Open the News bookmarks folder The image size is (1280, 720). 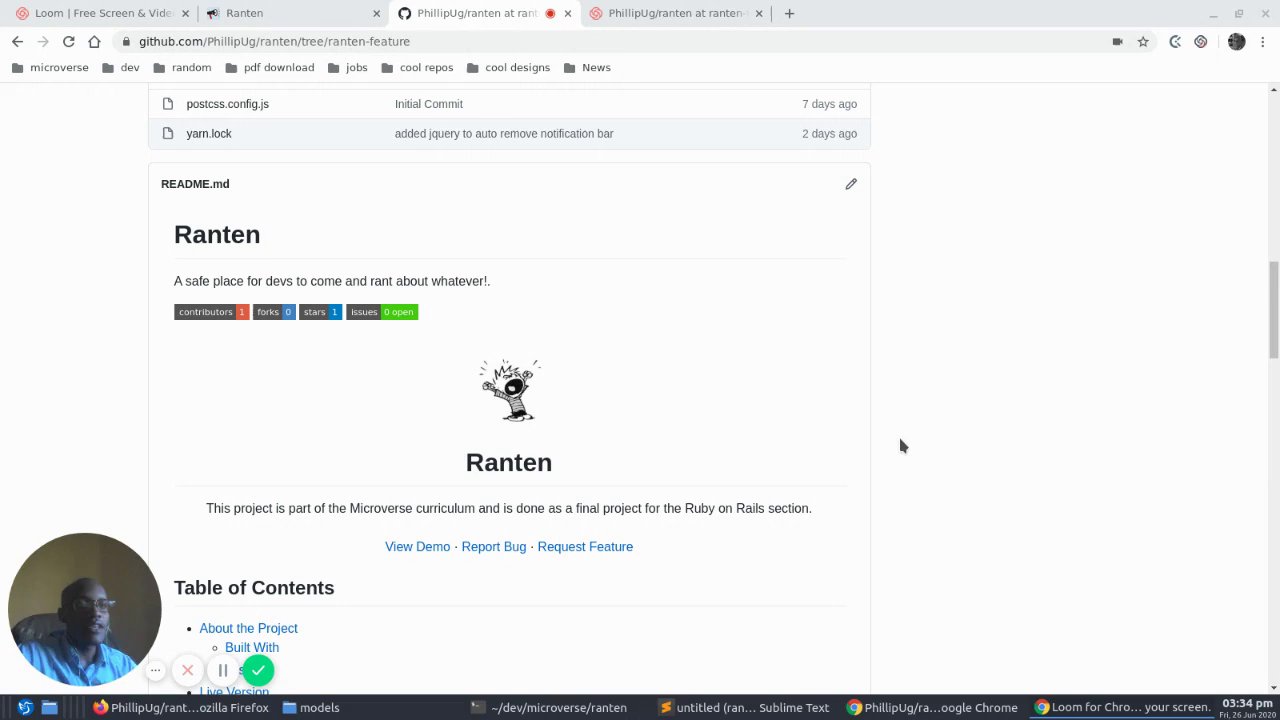[x=587, y=67]
